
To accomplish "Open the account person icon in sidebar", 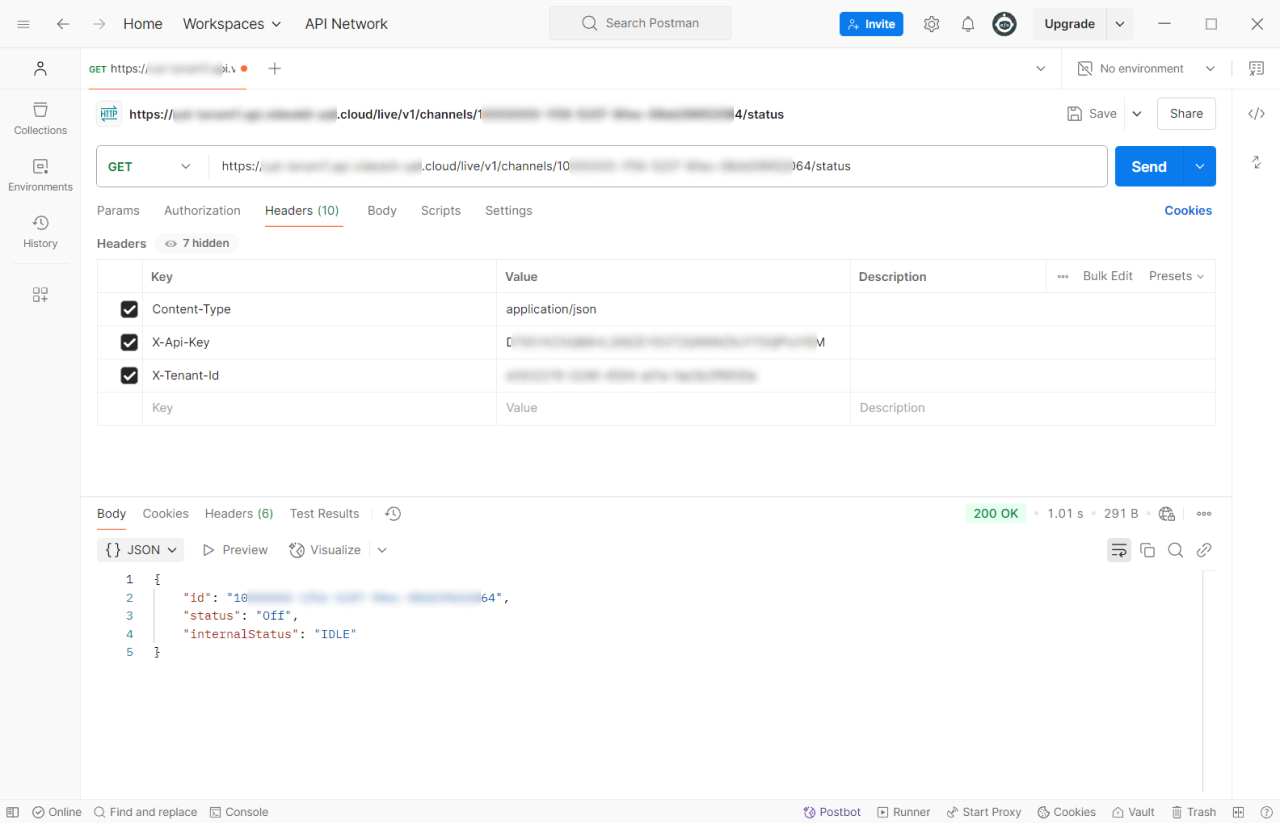I will pyautogui.click(x=40, y=68).
